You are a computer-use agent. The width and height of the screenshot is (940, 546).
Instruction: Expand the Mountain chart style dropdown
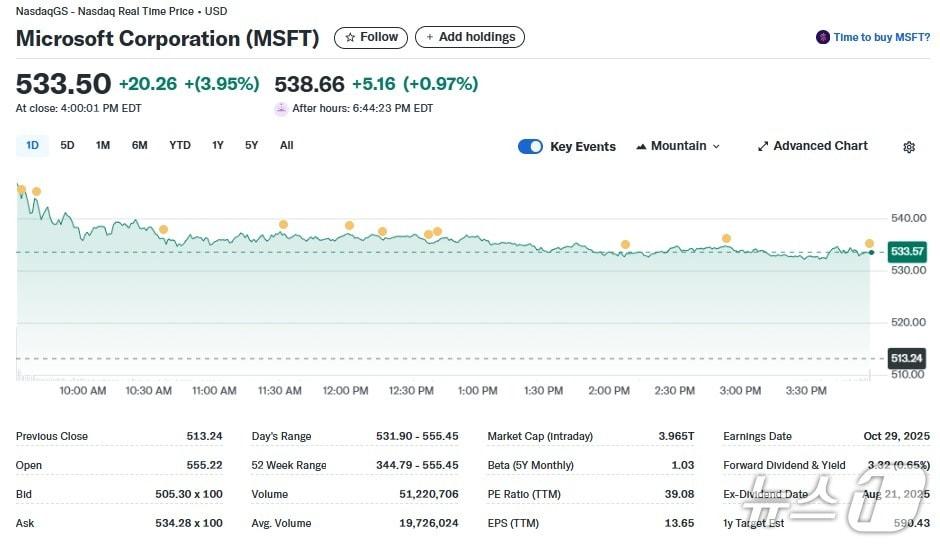[x=678, y=146]
